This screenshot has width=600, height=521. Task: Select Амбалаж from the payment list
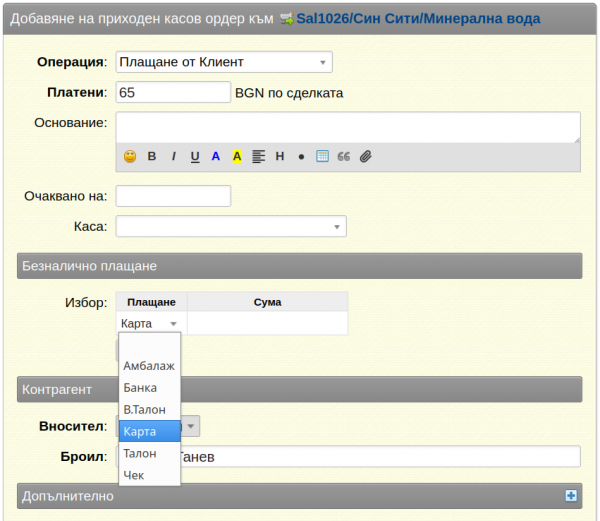pos(150,366)
